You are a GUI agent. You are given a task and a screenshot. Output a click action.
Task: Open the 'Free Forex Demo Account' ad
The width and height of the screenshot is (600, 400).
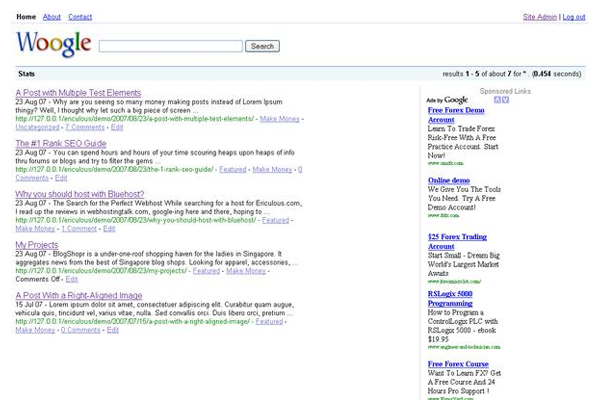click(x=456, y=115)
